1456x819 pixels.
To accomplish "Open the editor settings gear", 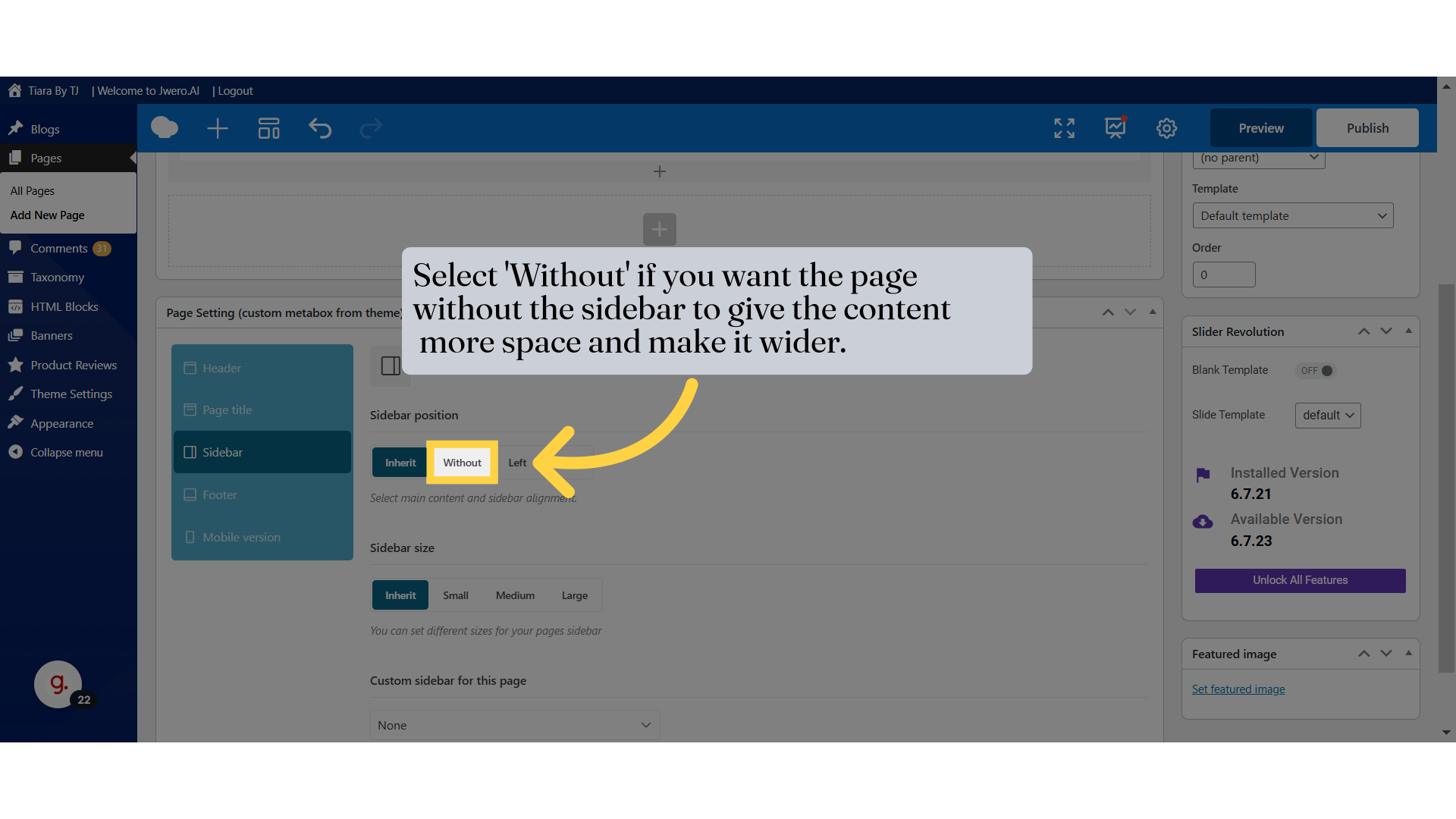I will click(1166, 128).
